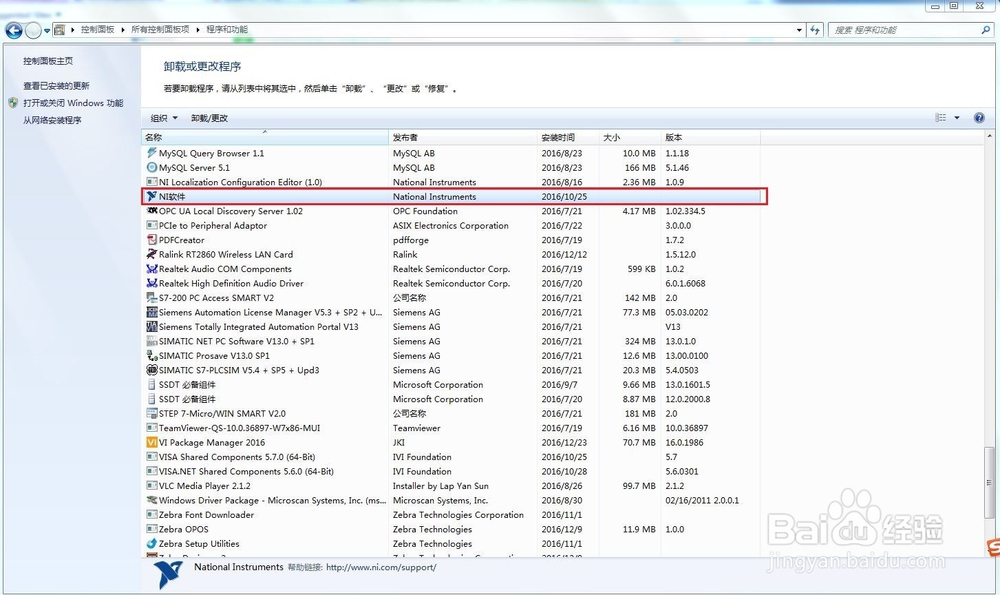Click the Back navigation arrow

(14, 30)
